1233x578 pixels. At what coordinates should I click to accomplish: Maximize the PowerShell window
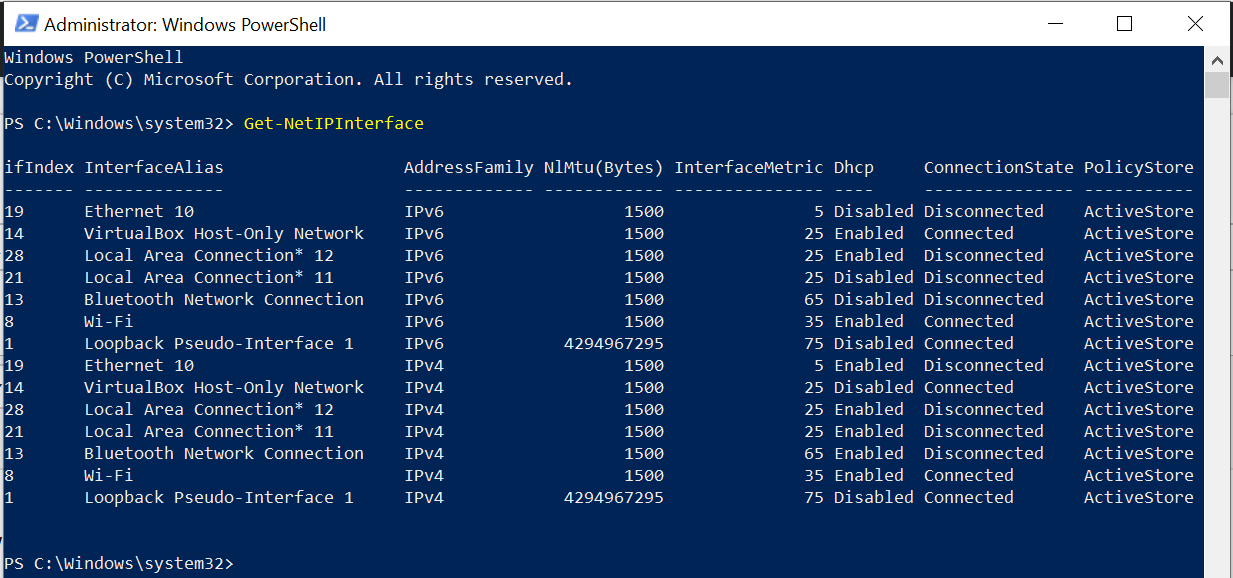[x=1125, y=24]
